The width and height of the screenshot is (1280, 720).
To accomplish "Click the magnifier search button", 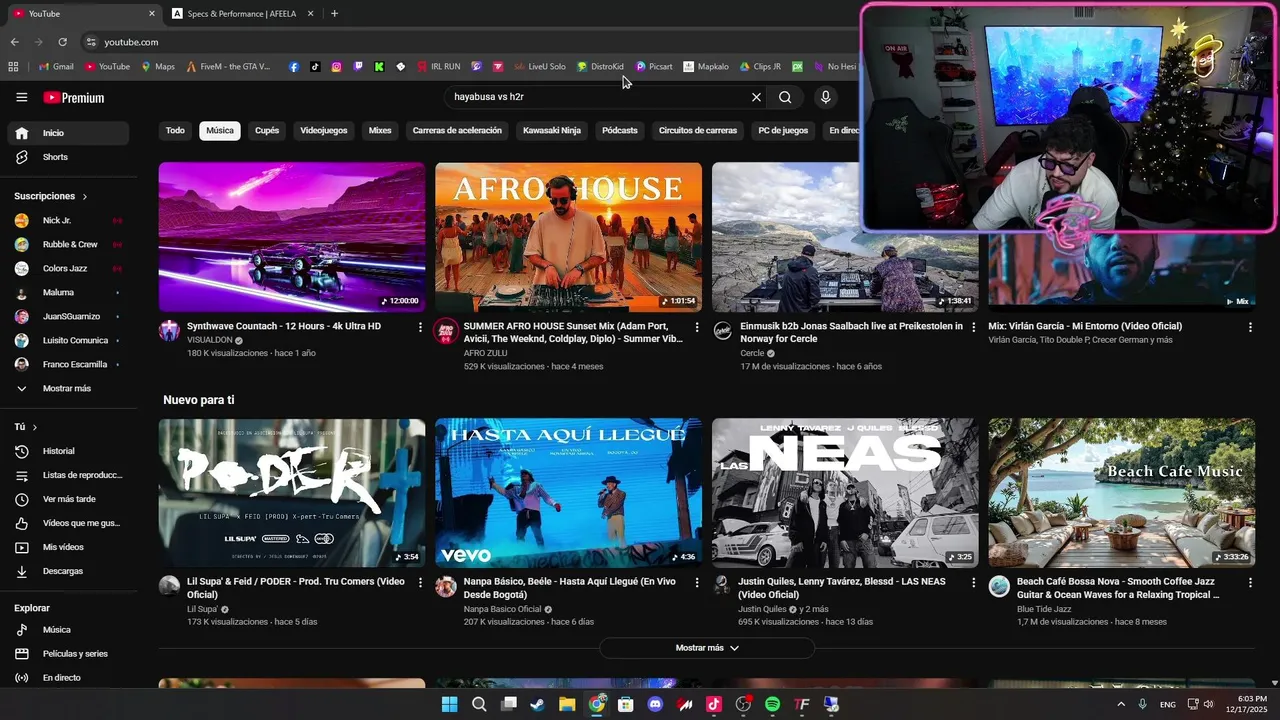I will click(785, 97).
